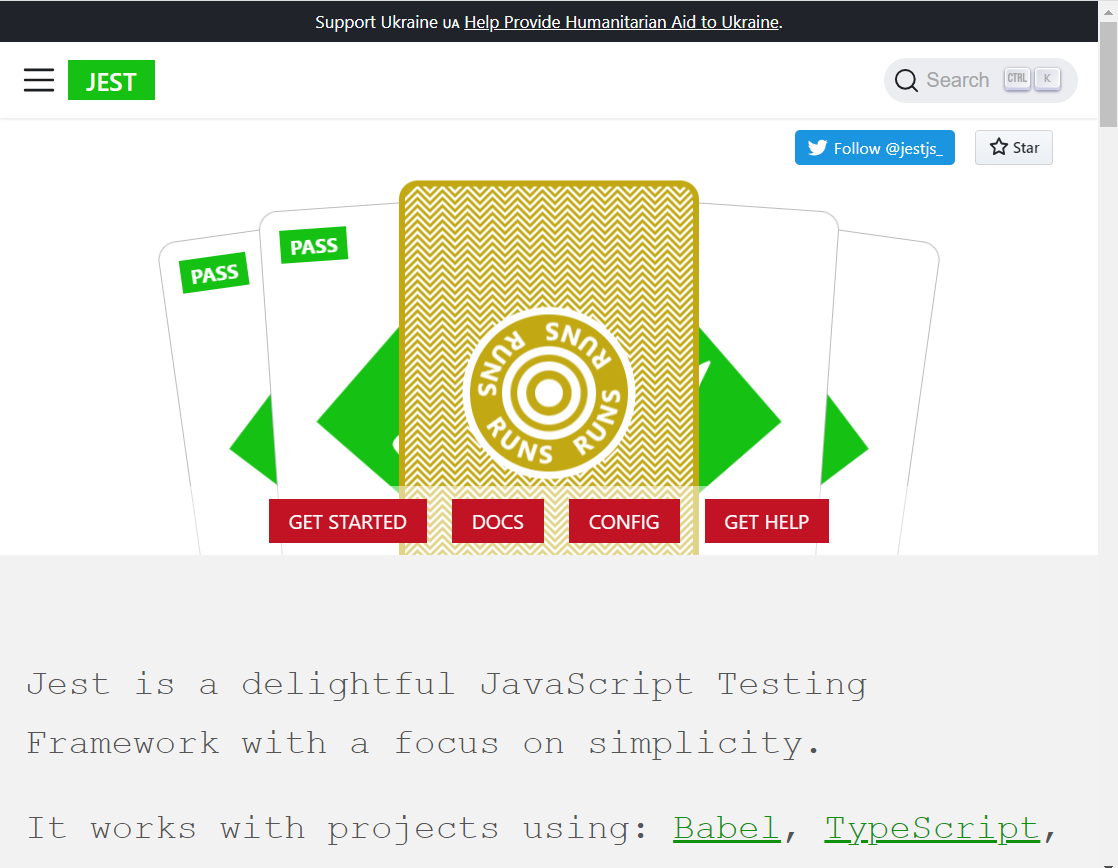Click the K key hint badge
This screenshot has width=1118, height=868.
pos(1047,78)
